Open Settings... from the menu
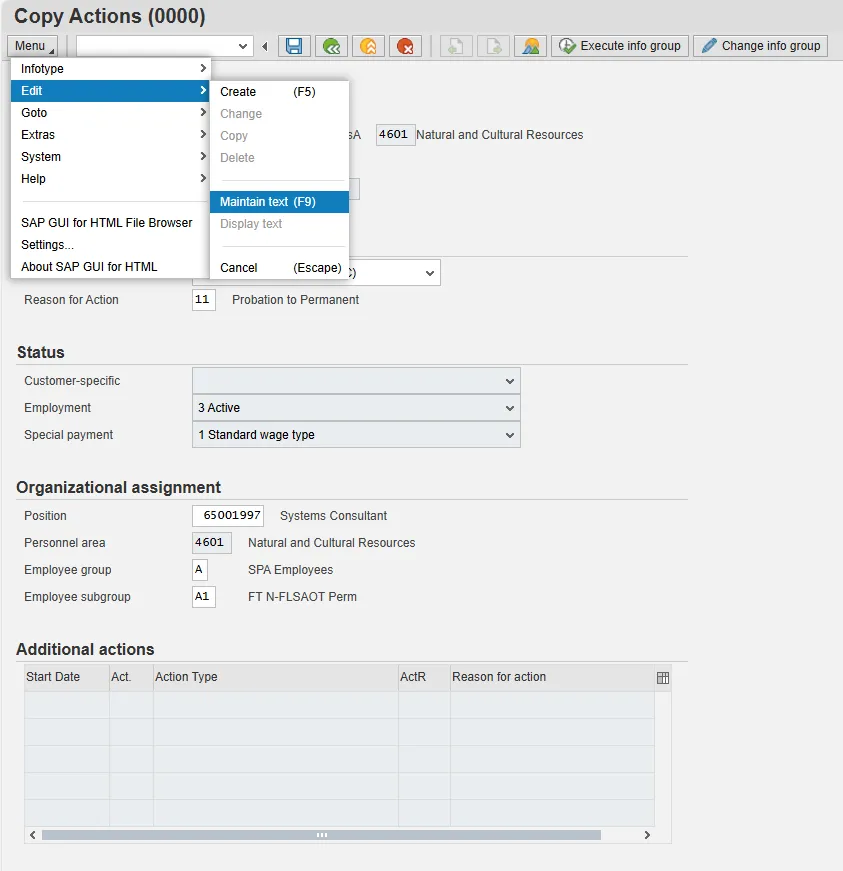 click(48, 245)
